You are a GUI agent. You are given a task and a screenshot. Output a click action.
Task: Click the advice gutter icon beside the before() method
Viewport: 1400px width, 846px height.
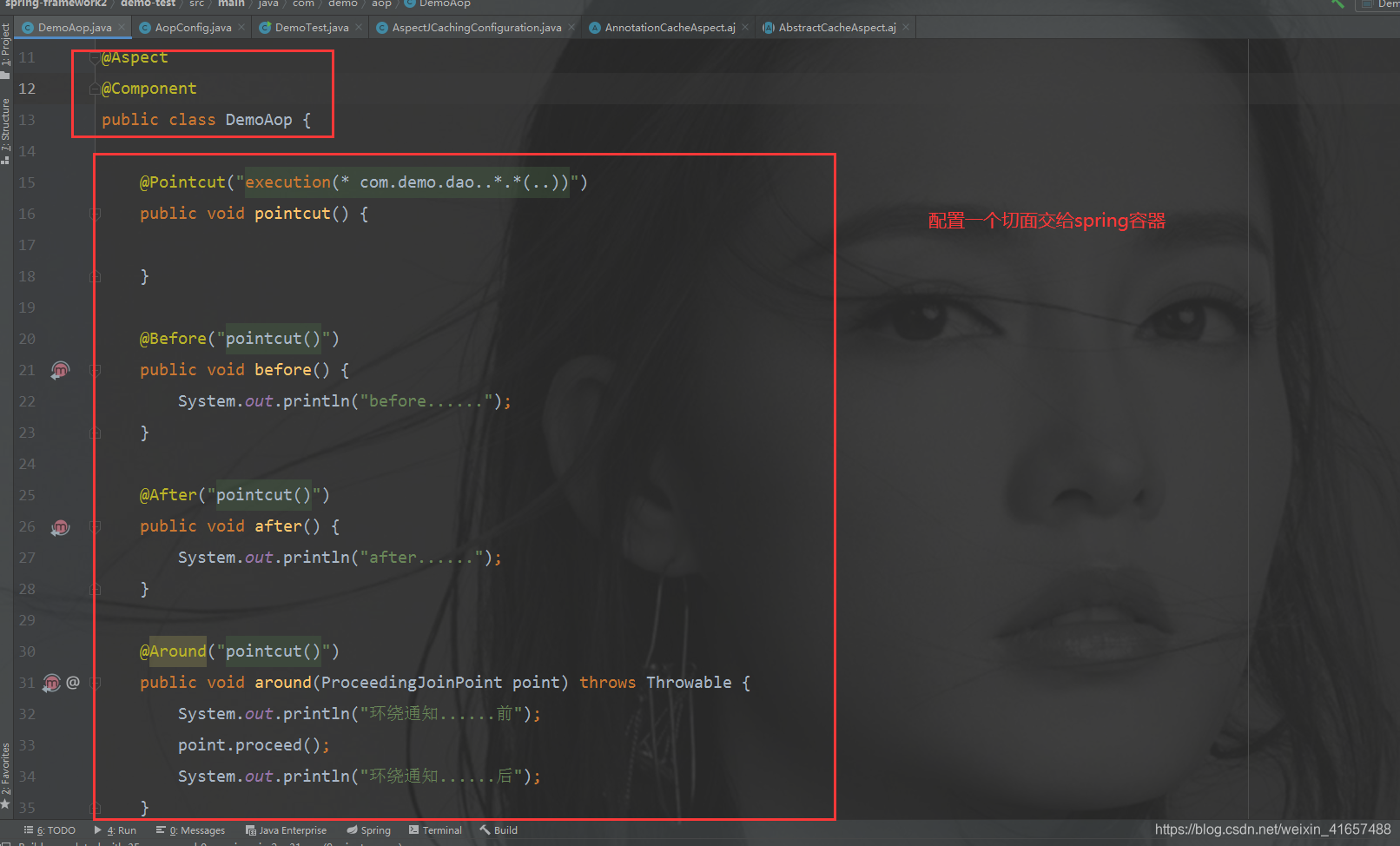coord(60,370)
